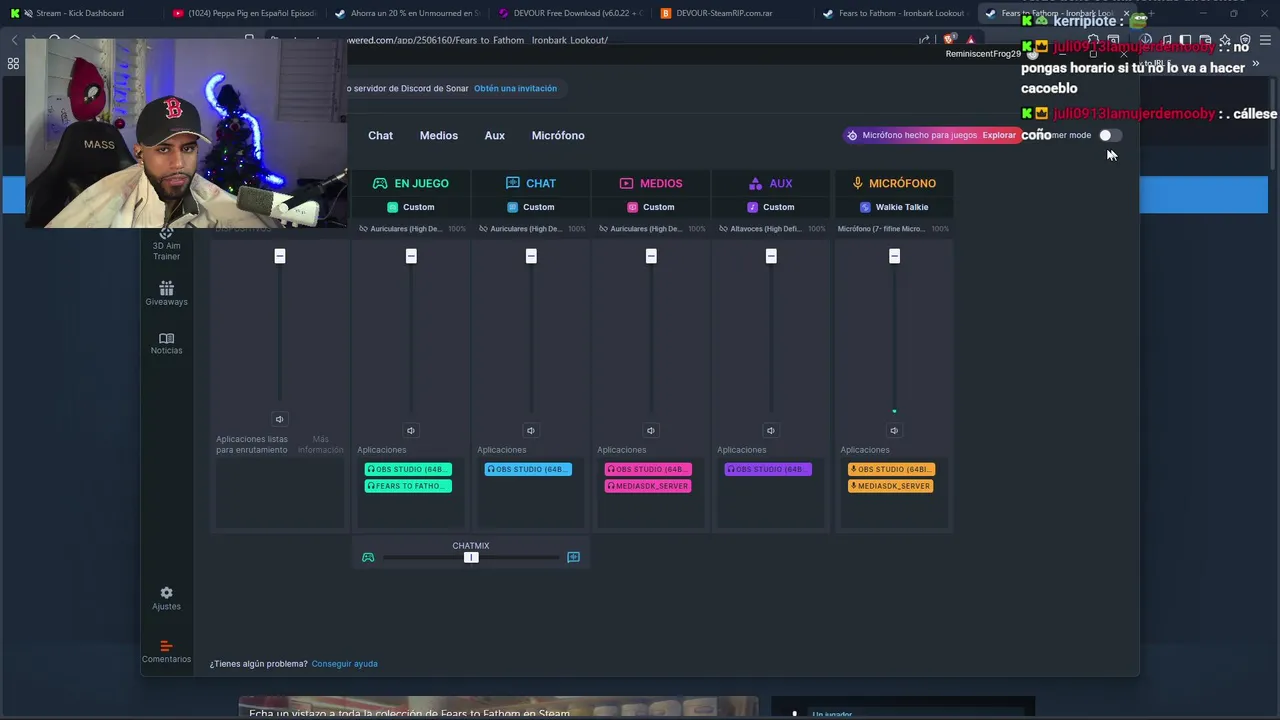Viewport: 1280px width, 720px height.
Task: Open Noticias in the sidebar
Action: (166, 343)
